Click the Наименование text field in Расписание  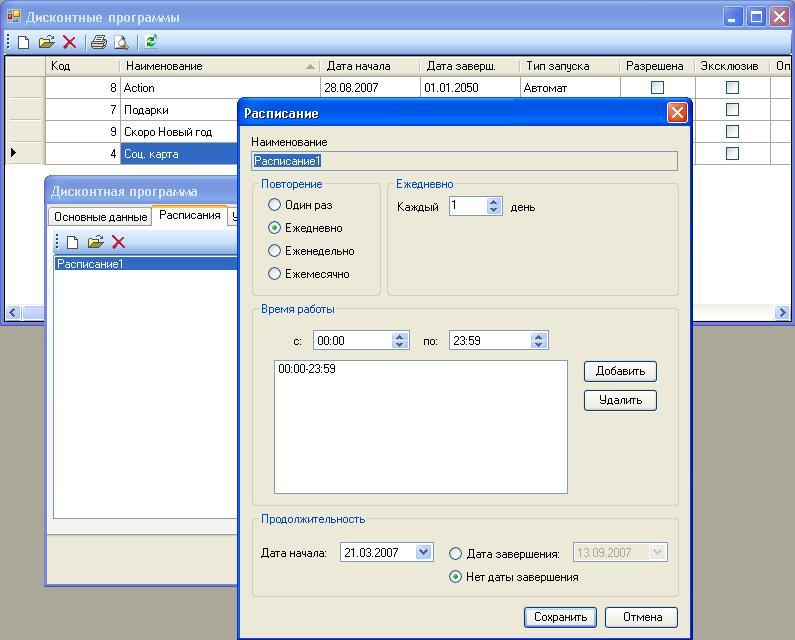click(464, 161)
